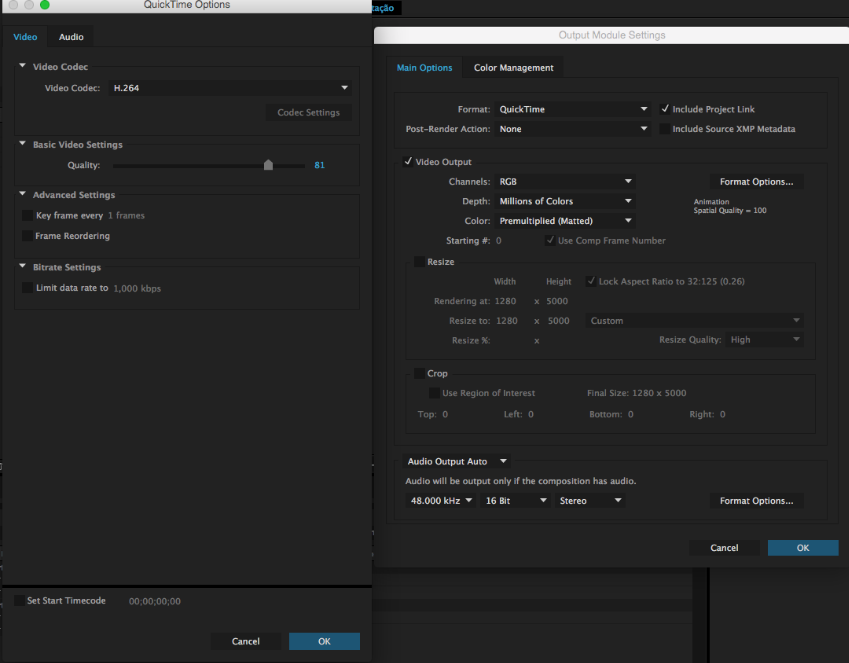849x663 pixels.
Task: Switch to the Audio tab
Action: click(x=71, y=37)
